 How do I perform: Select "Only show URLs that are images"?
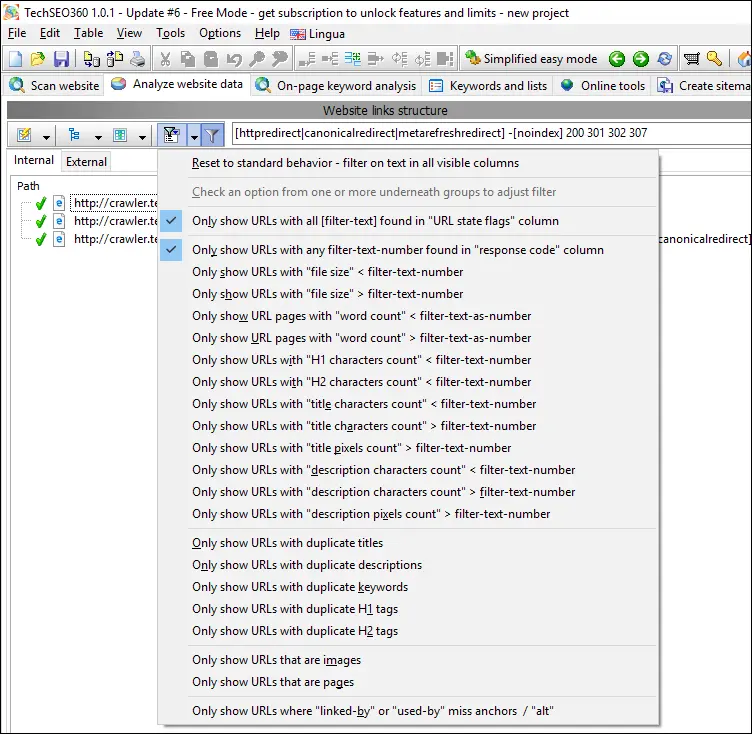(276, 660)
